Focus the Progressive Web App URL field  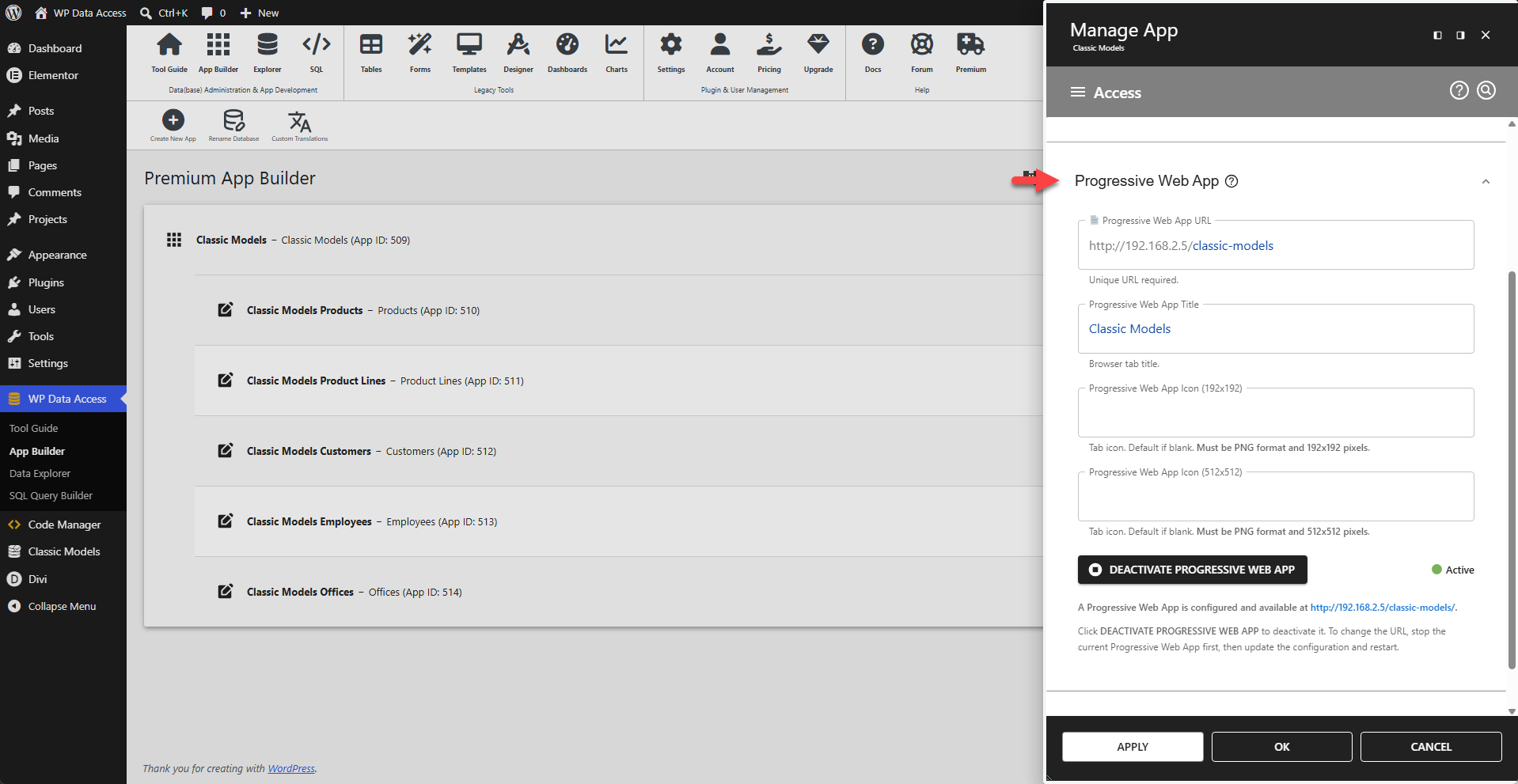click(1276, 245)
